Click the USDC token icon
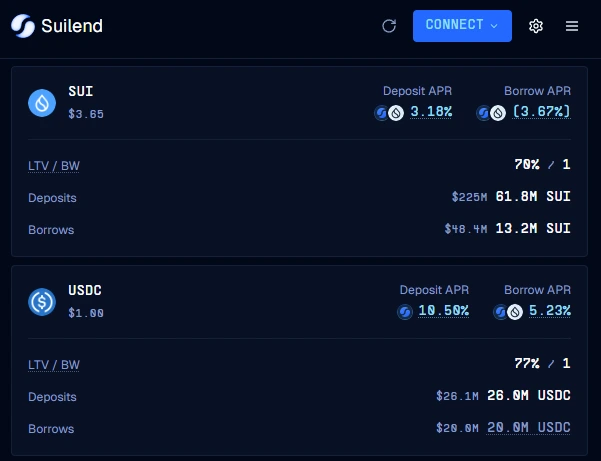Screen dimensions: 601x461 (42, 301)
